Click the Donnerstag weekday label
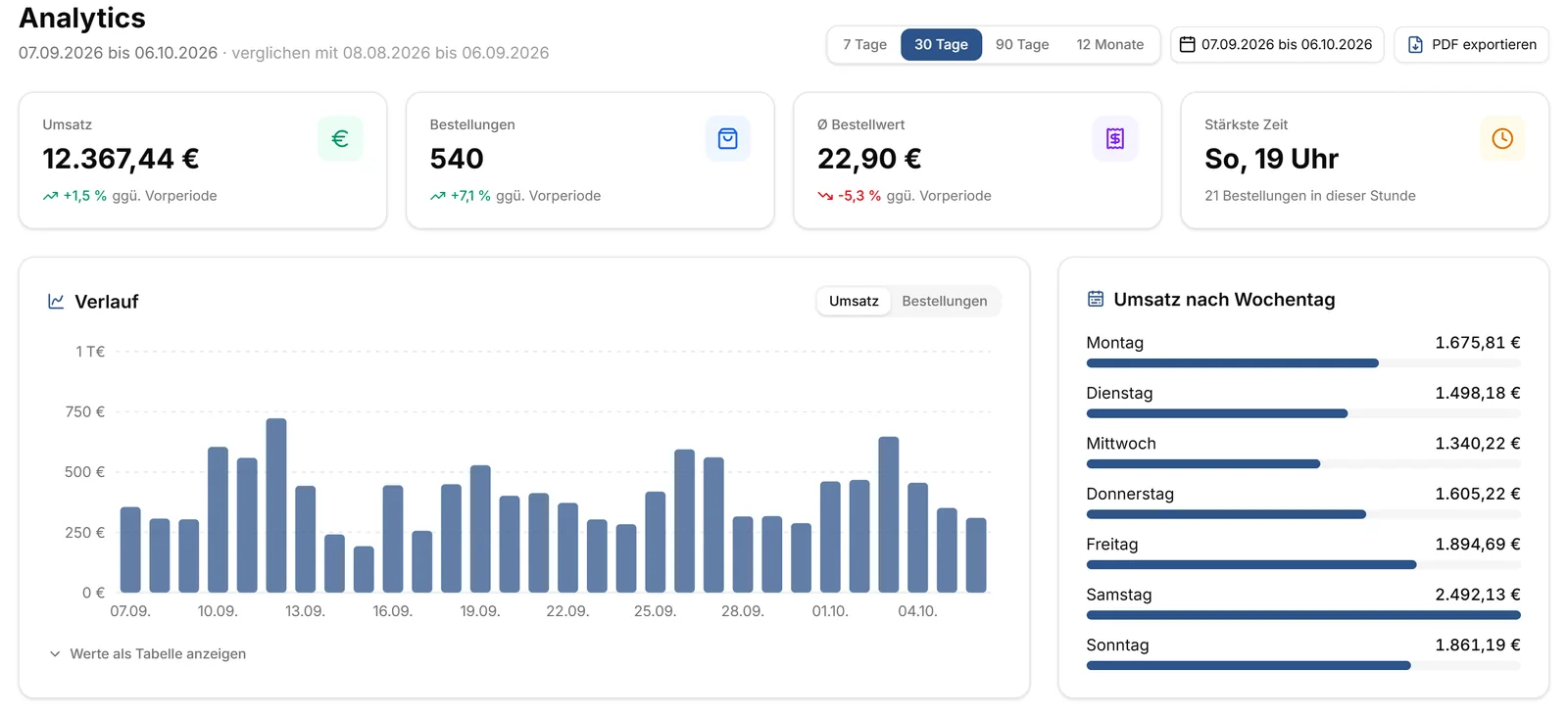 pyautogui.click(x=1130, y=495)
